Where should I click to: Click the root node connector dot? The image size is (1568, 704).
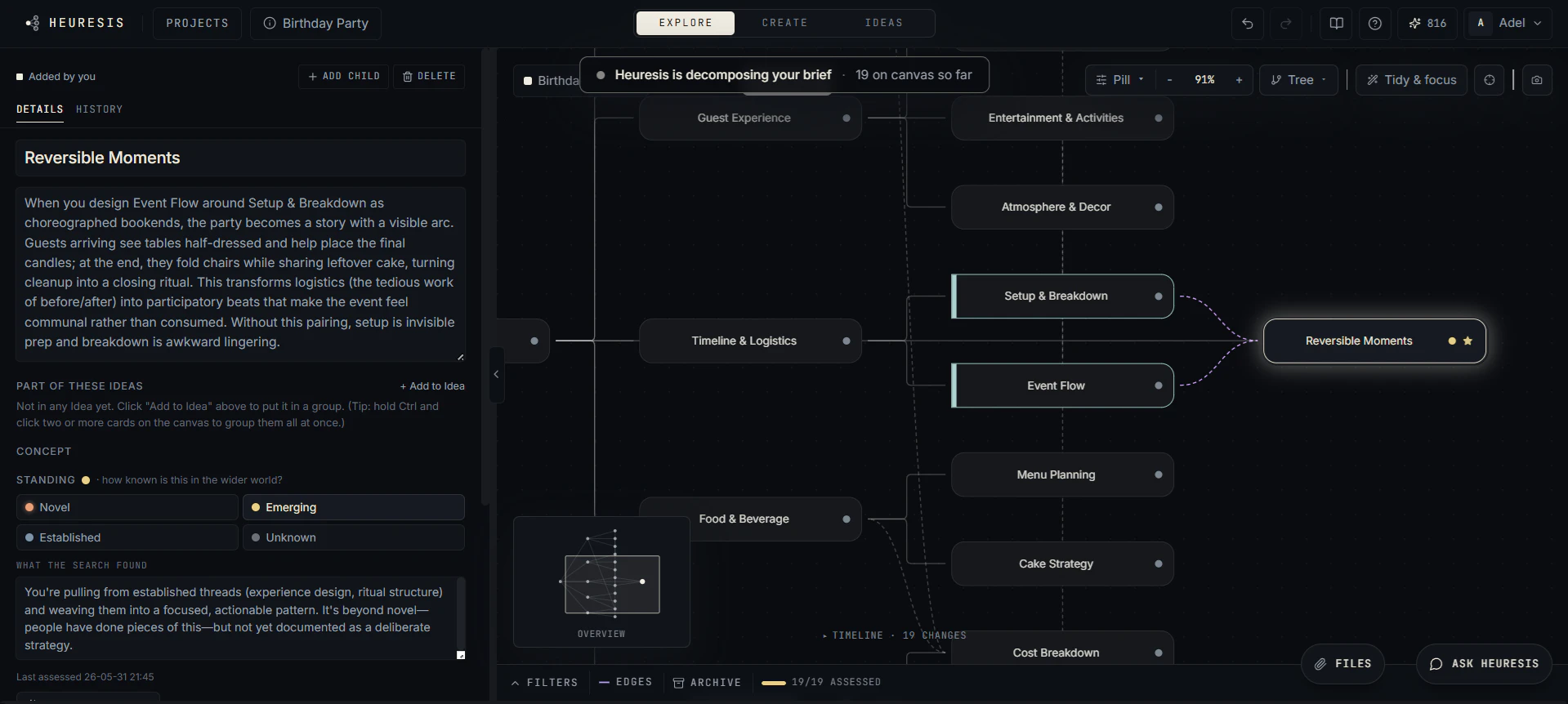point(534,341)
